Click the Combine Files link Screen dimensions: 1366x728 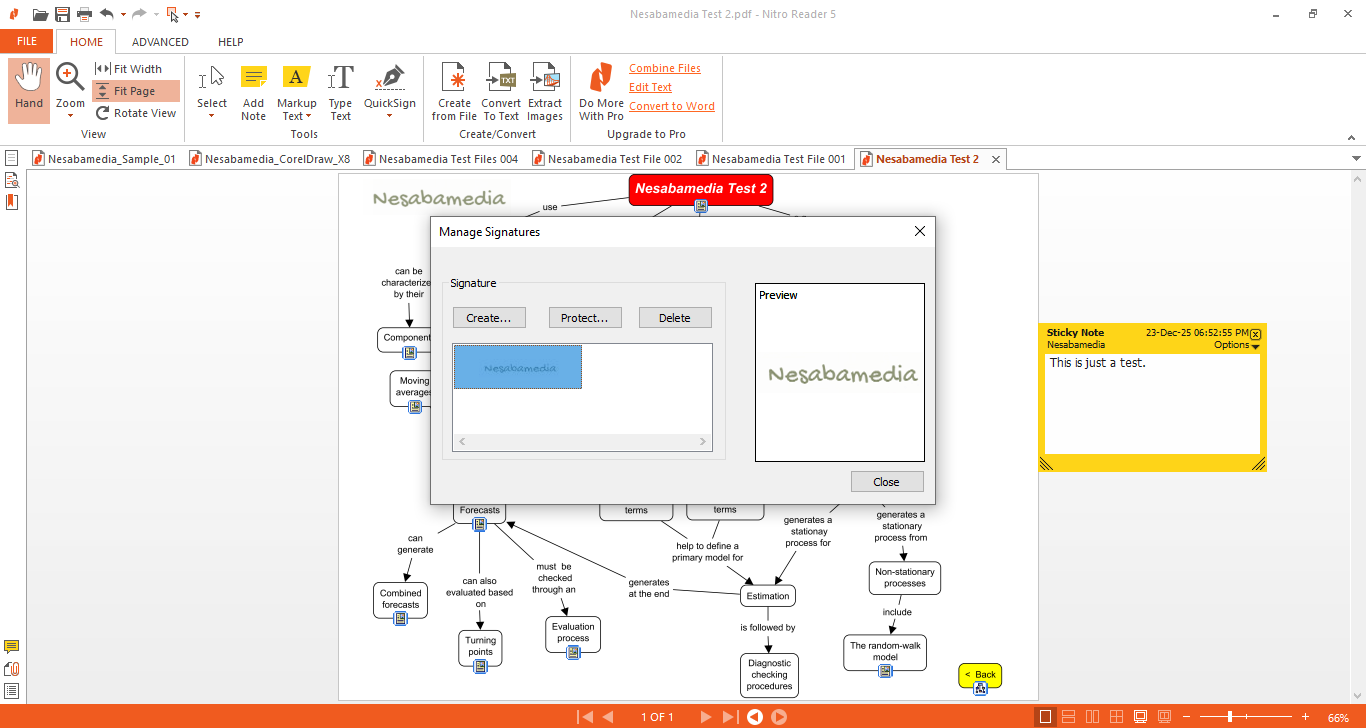(x=665, y=68)
